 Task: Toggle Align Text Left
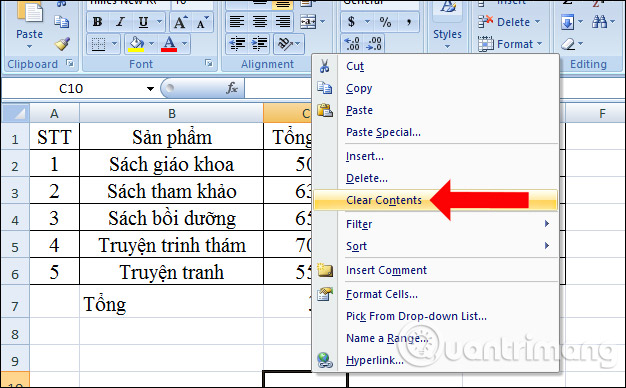click(236, 22)
